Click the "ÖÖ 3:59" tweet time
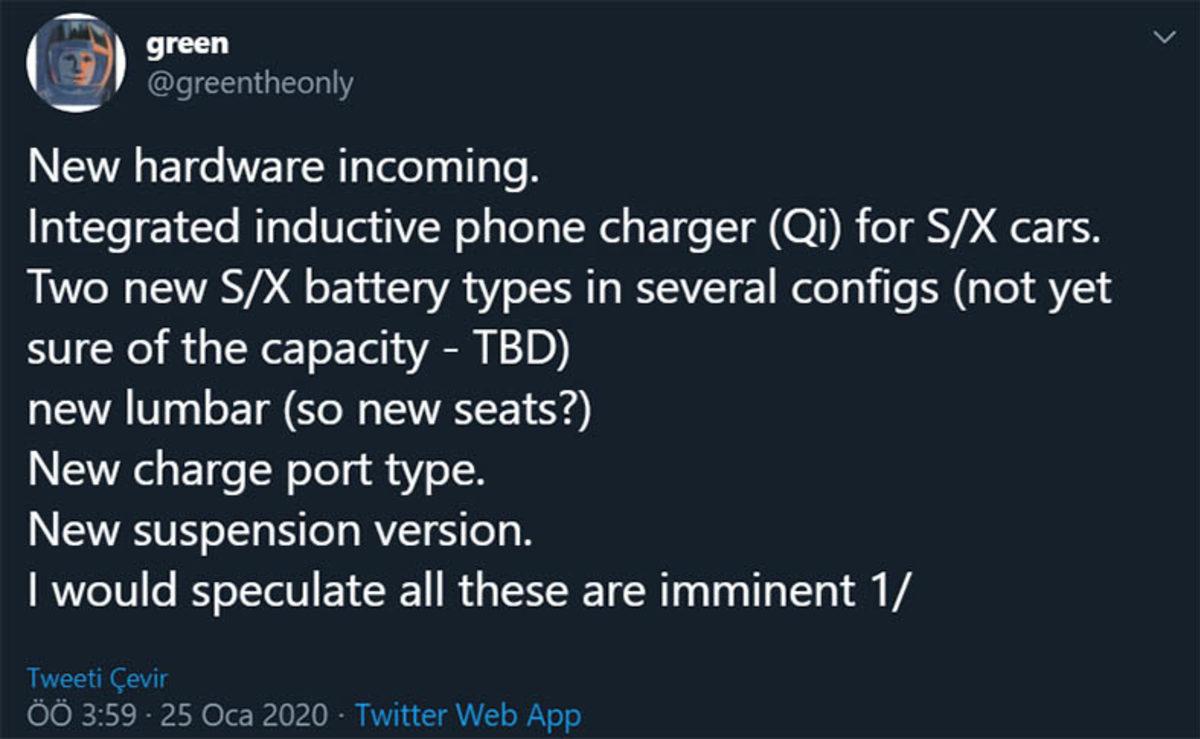1200x739 pixels. [81, 715]
